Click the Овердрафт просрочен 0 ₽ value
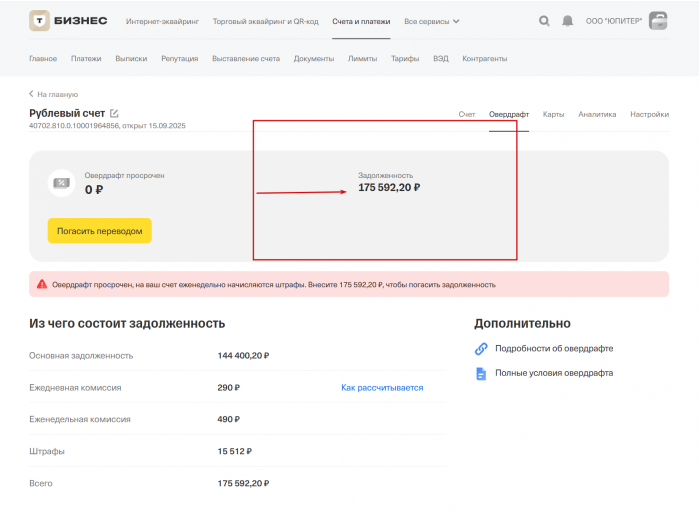Viewport: 699px width, 512px height. (x=94, y=190)
